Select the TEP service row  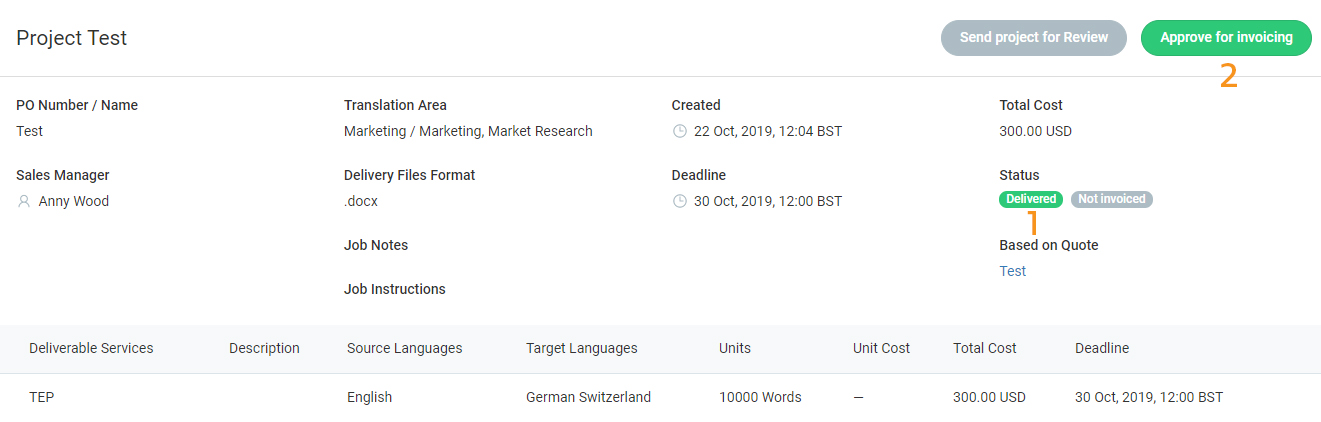pyautogui.click(x=42, y=397)
